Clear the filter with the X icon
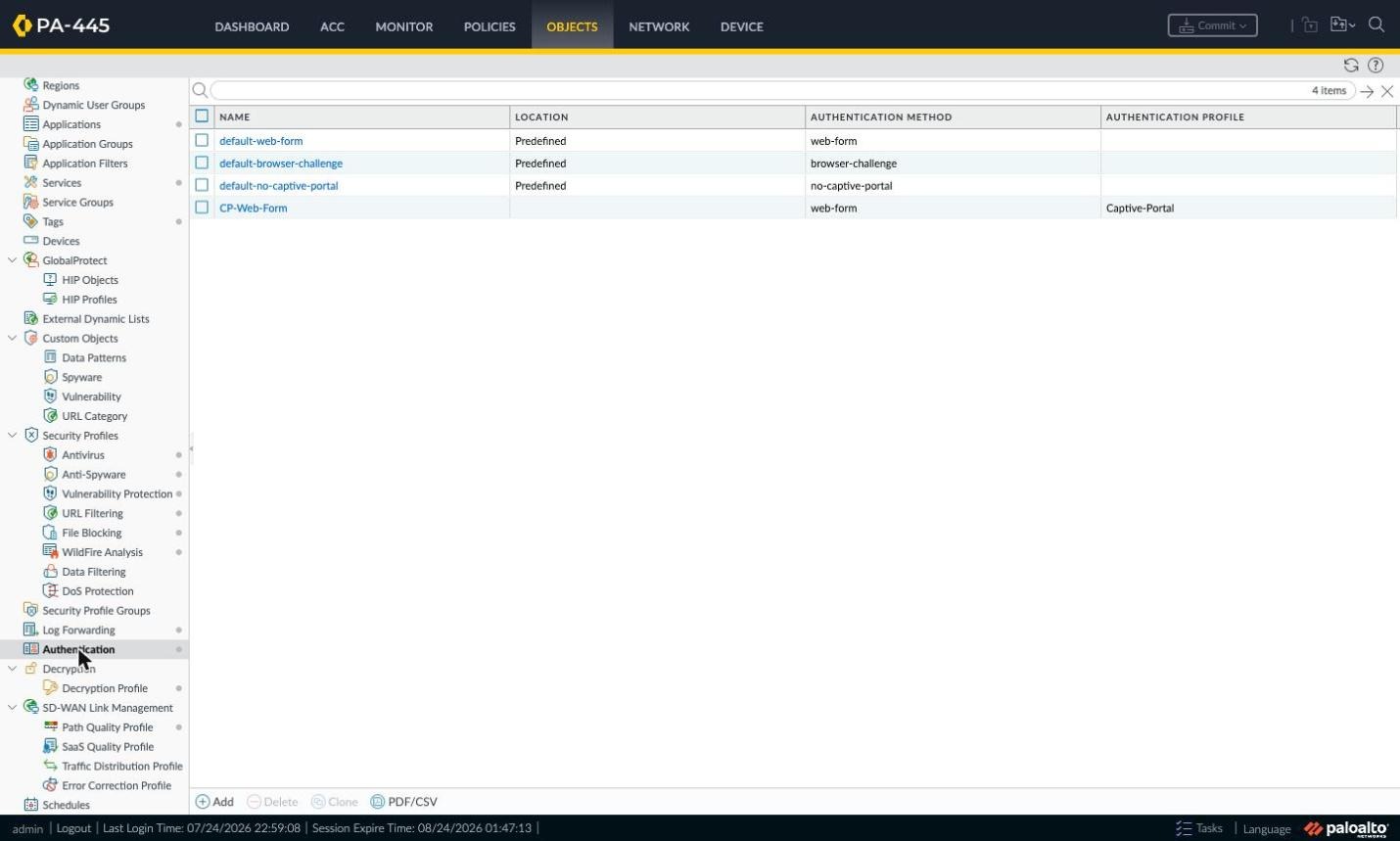This screenshot has width=1400, height=841. (x=1387, y=91)
